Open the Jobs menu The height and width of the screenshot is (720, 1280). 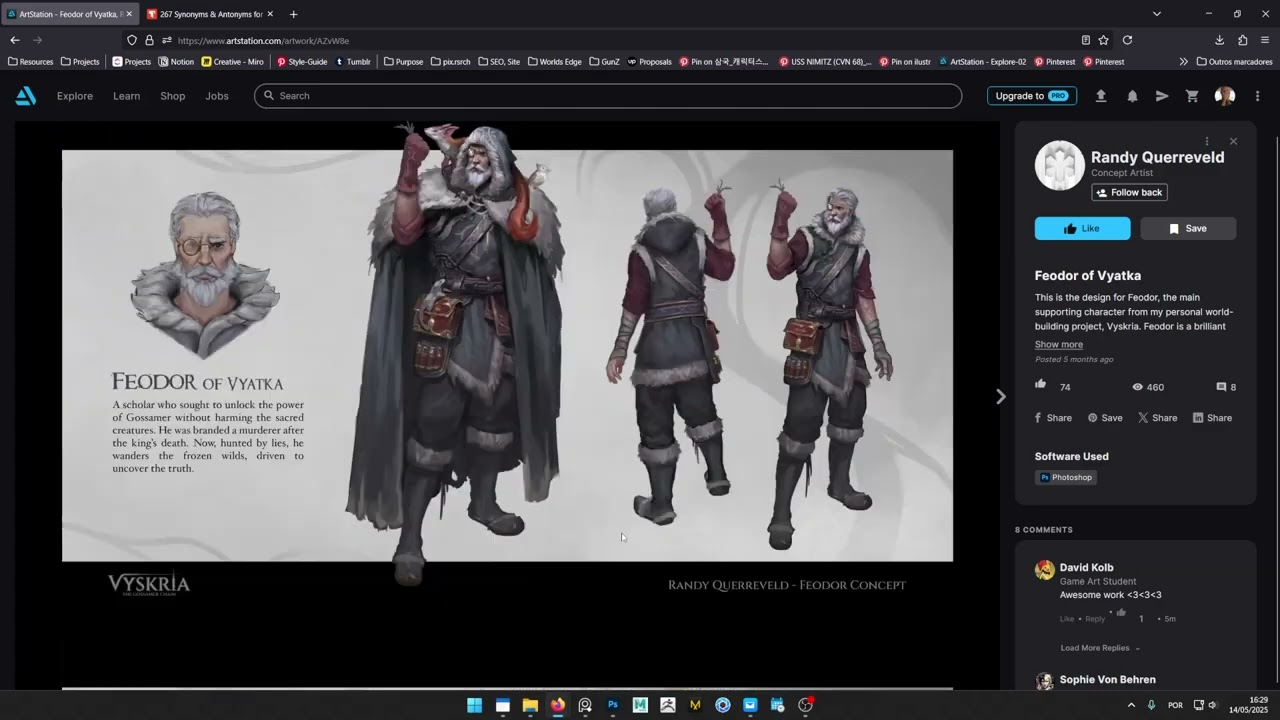(x=217, y=96)
